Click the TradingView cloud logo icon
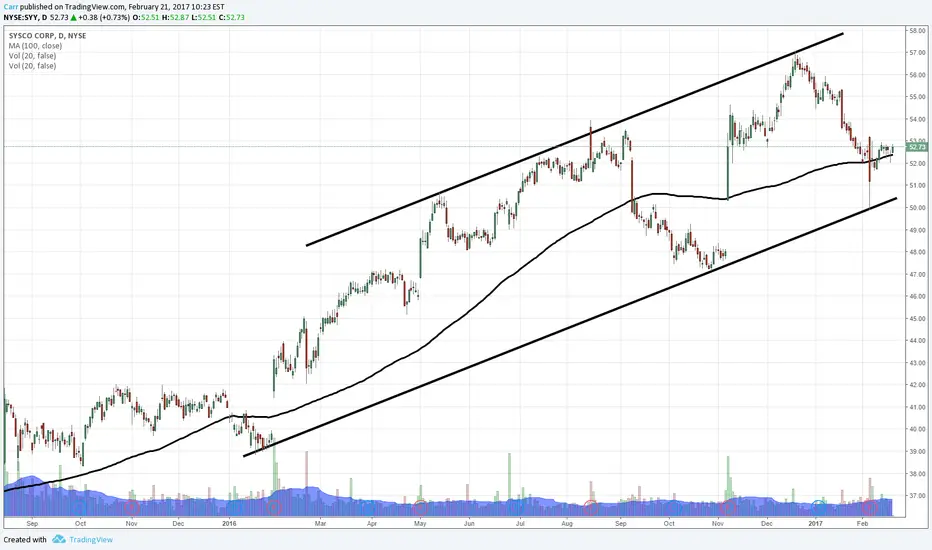 [58, 539]
